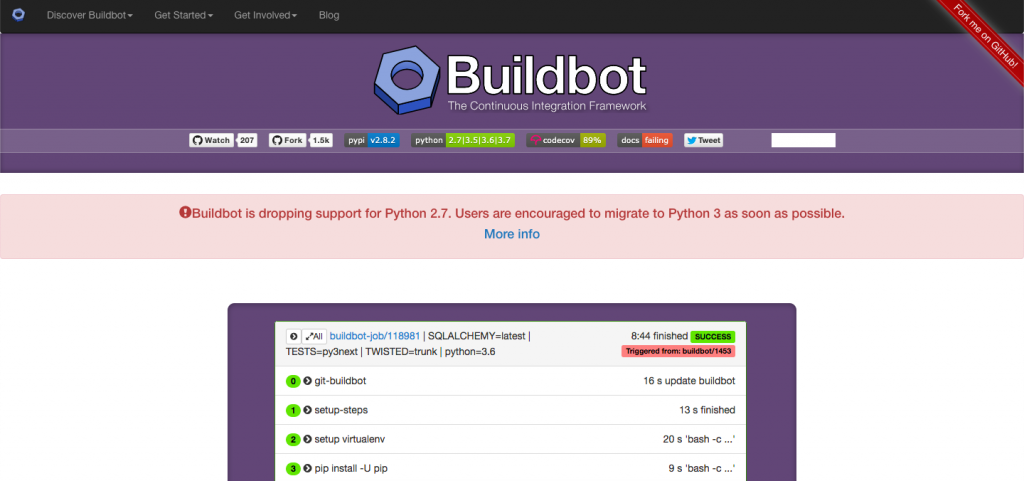Click the green SUCCESS status label

pos(712,337)
